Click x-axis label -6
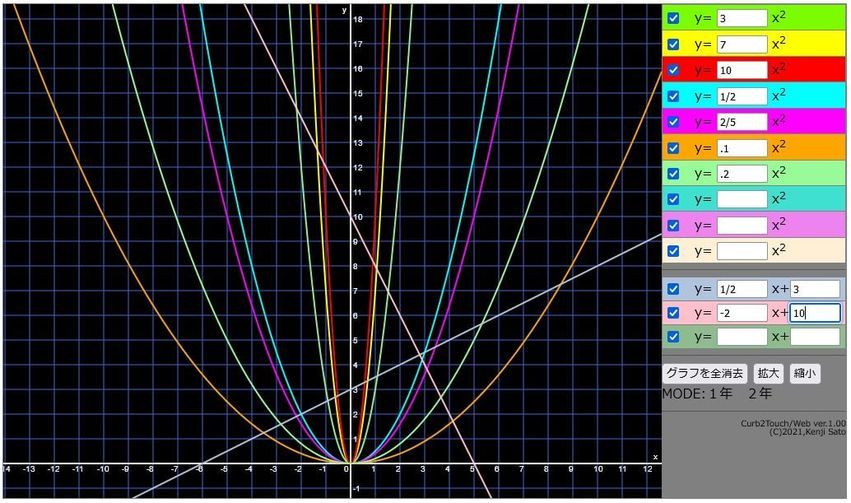The image size is (851, 503). pos(199,469)
